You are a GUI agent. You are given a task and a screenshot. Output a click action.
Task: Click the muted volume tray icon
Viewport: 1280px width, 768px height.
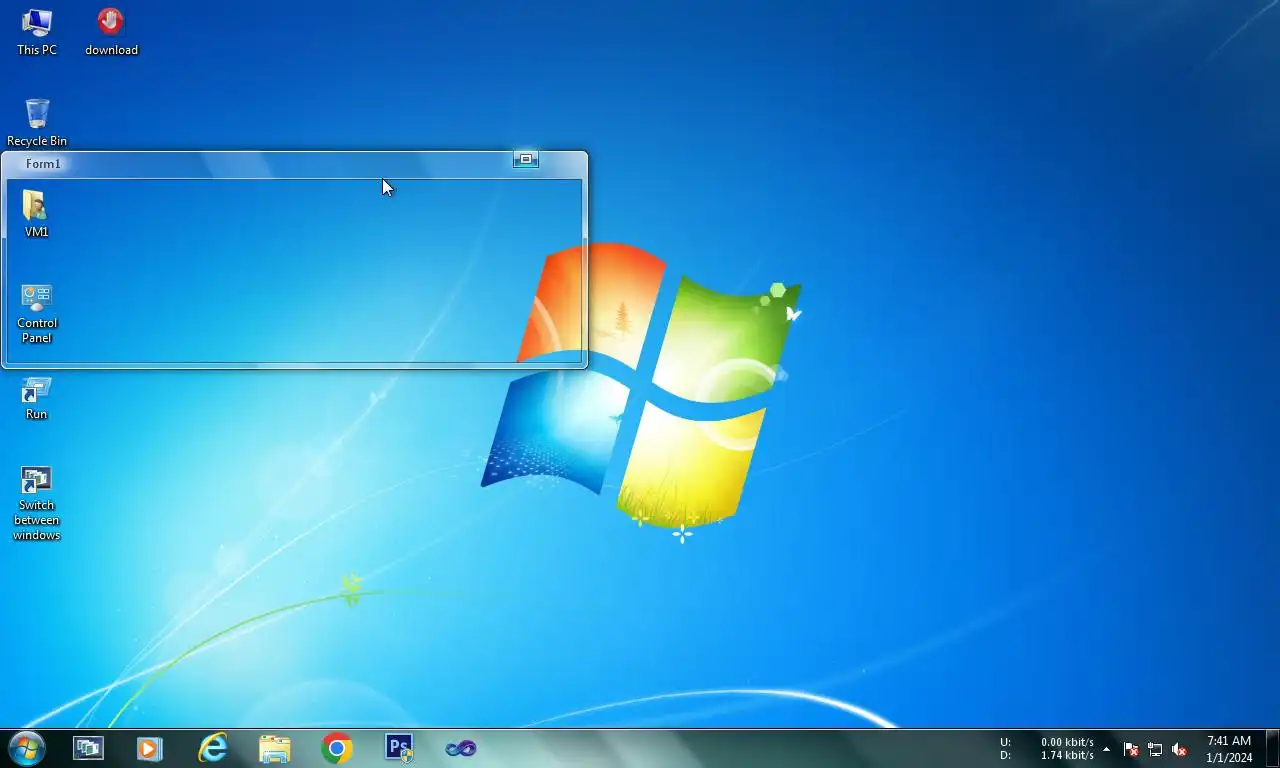pos(1179,749)
